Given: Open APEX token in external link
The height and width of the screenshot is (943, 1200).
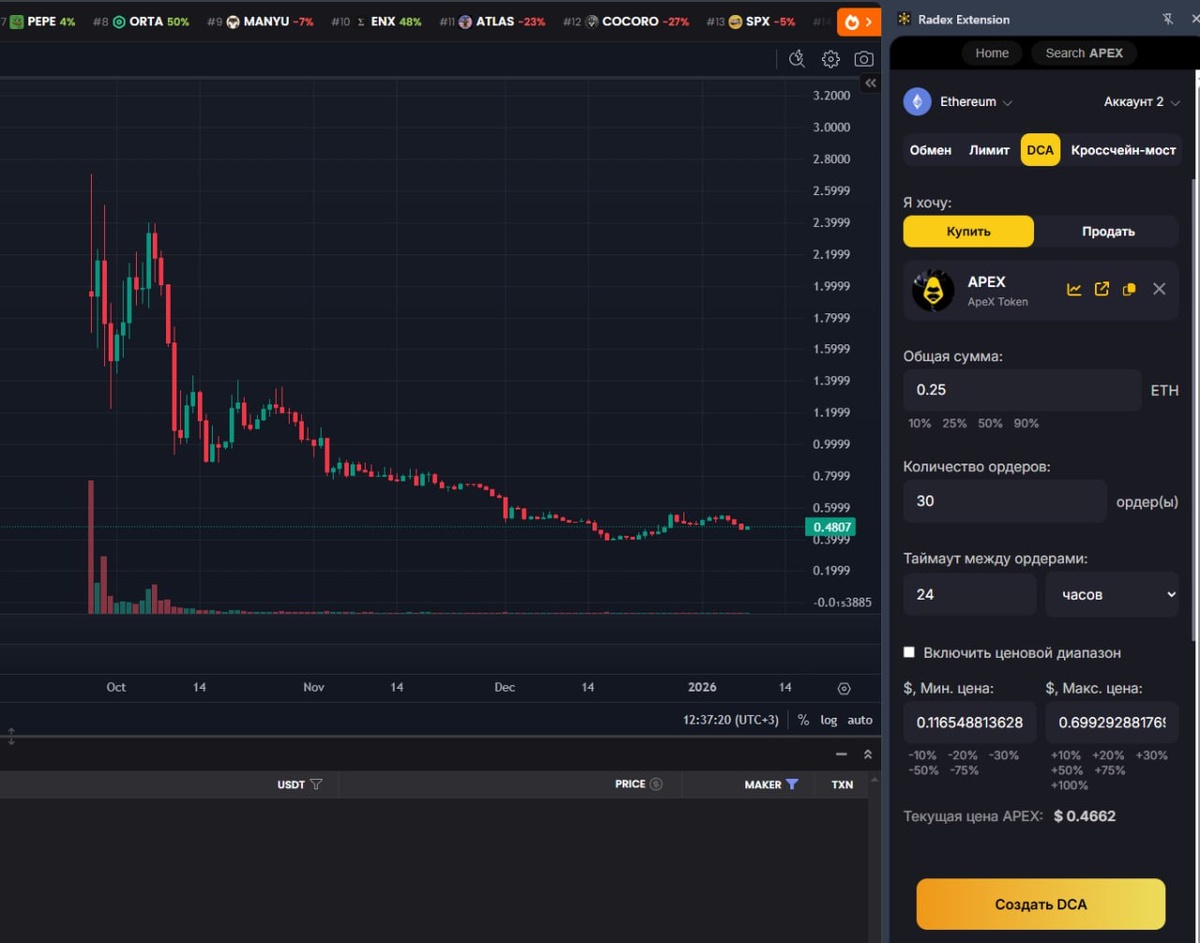Looking at the screenshot, I should tap(1102, 289).
